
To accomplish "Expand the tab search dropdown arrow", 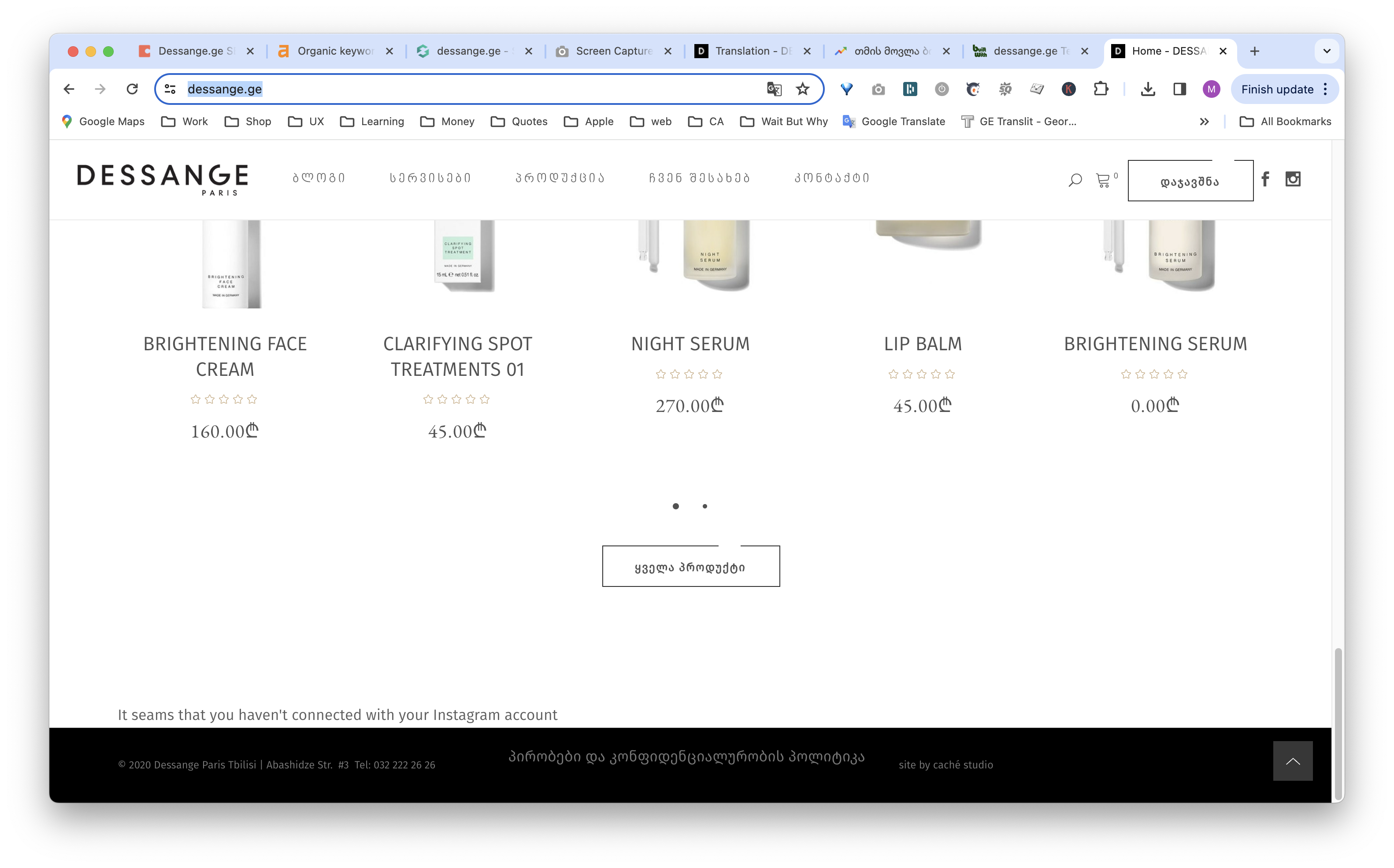I will tap(1326, 51).
